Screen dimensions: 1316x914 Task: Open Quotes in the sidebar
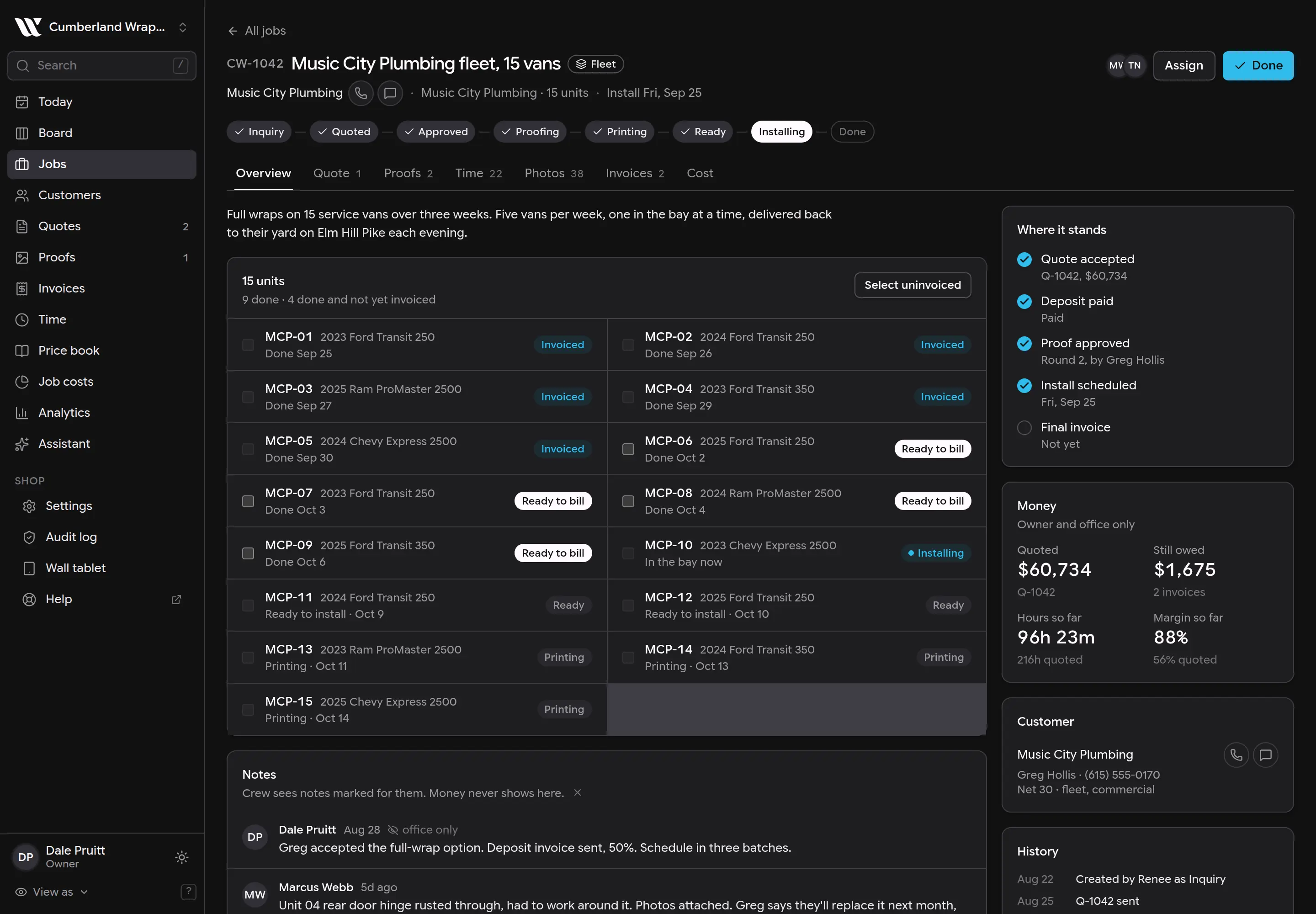pos(101,226)
